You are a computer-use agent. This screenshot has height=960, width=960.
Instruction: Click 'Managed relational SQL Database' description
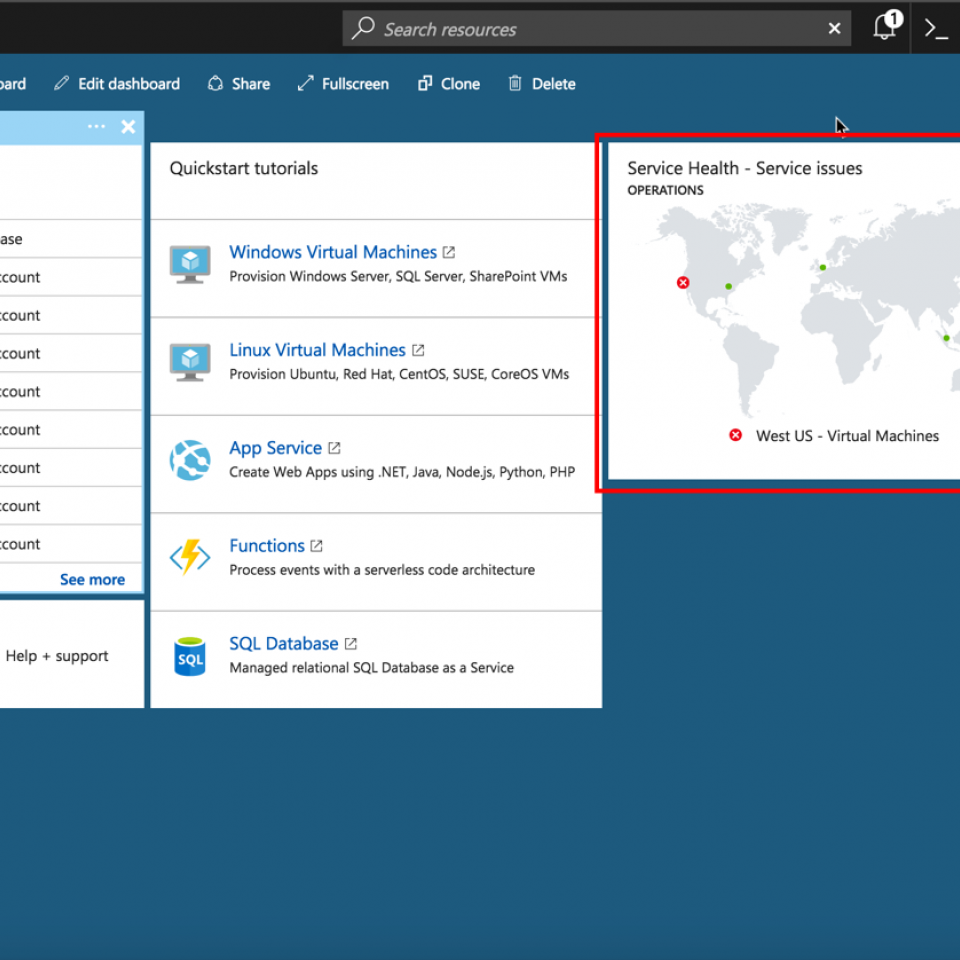click(x=372, y=668)
